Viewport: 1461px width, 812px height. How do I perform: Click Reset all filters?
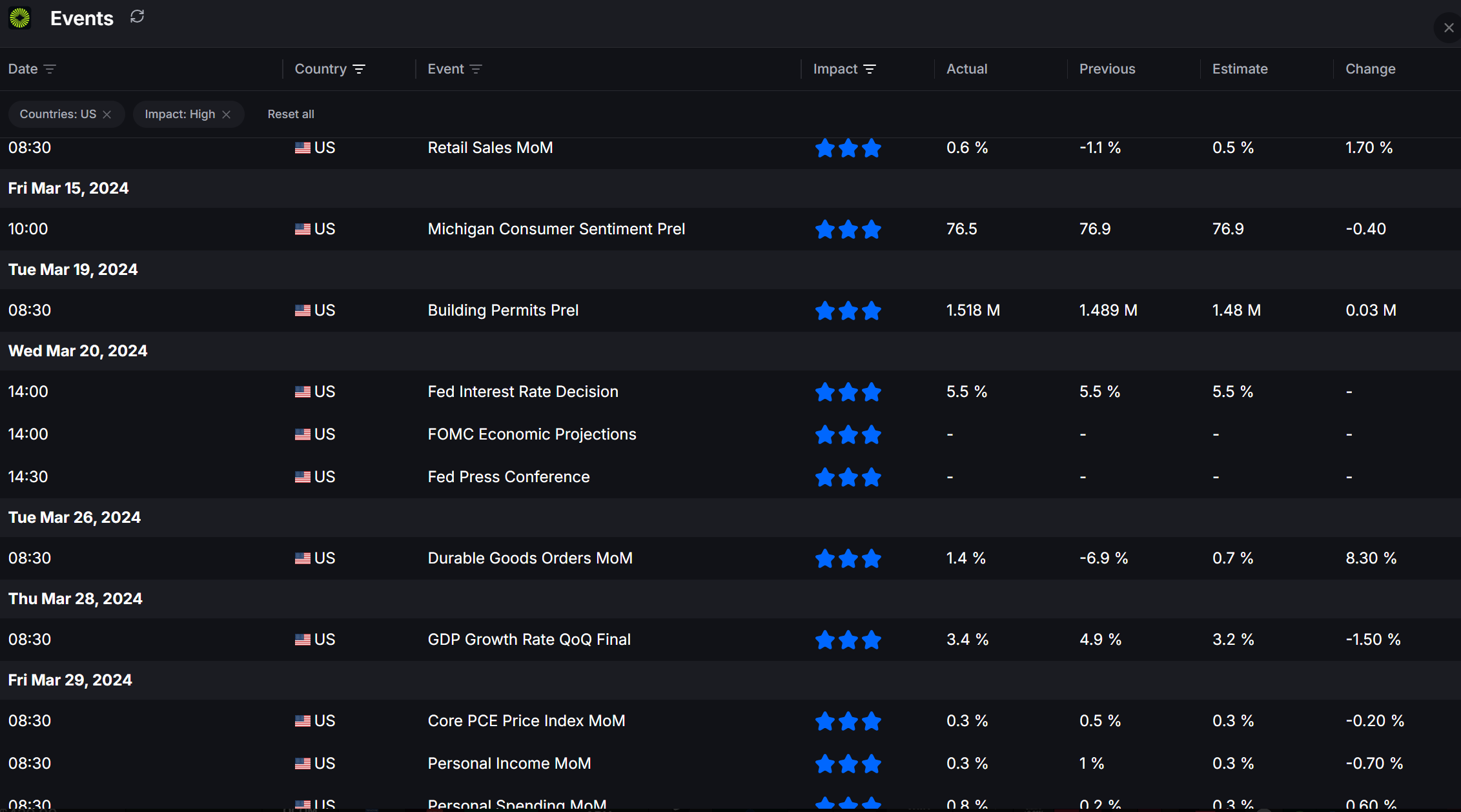click(x=291, y=114)
